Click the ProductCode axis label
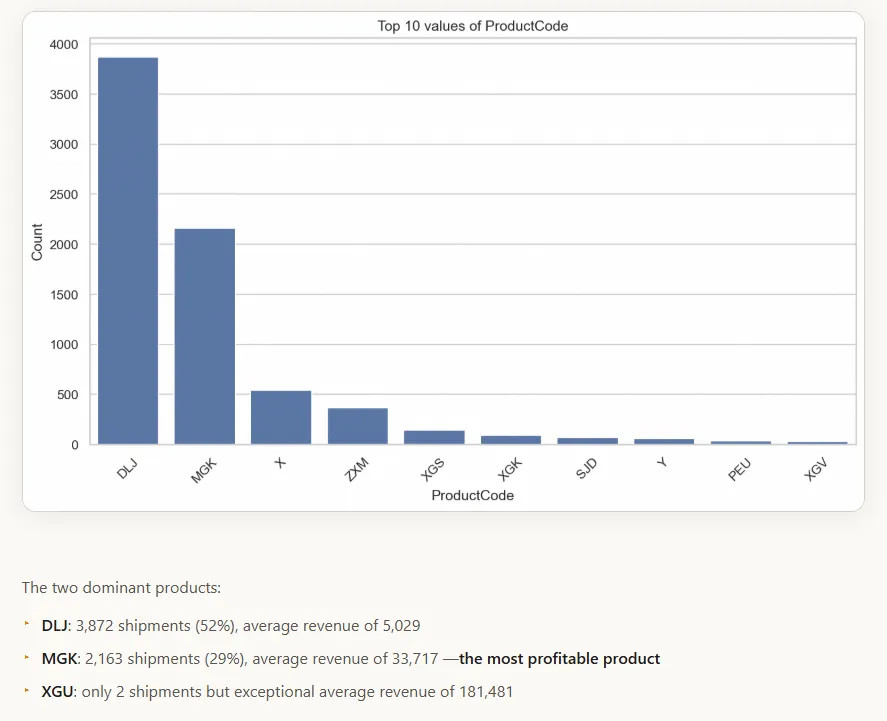 472,495
